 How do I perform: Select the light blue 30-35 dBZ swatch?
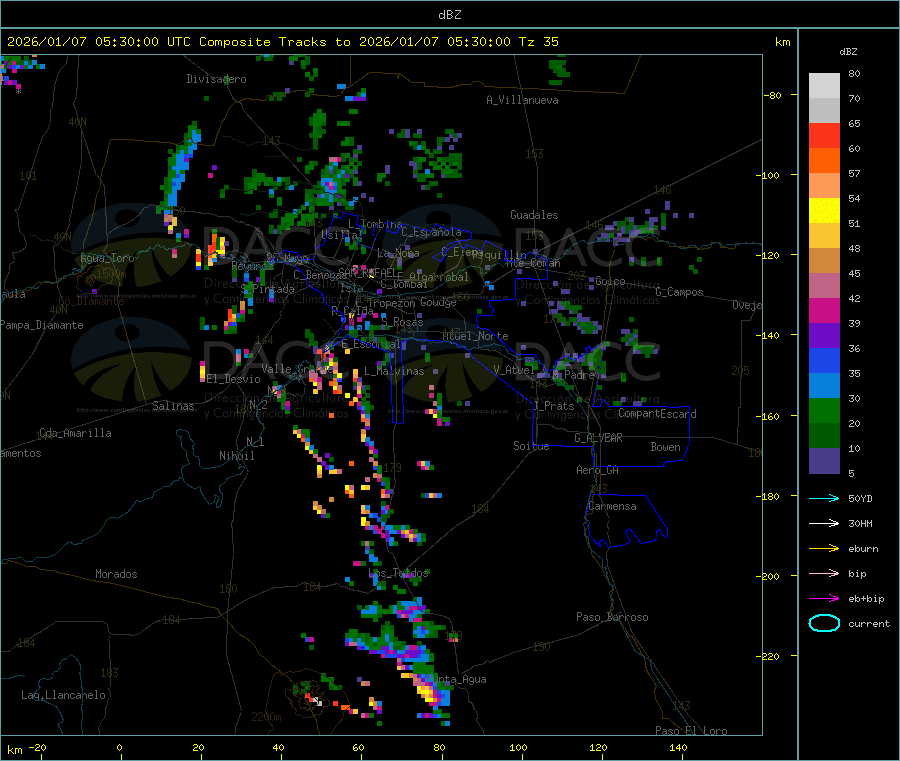coord(824,386)
